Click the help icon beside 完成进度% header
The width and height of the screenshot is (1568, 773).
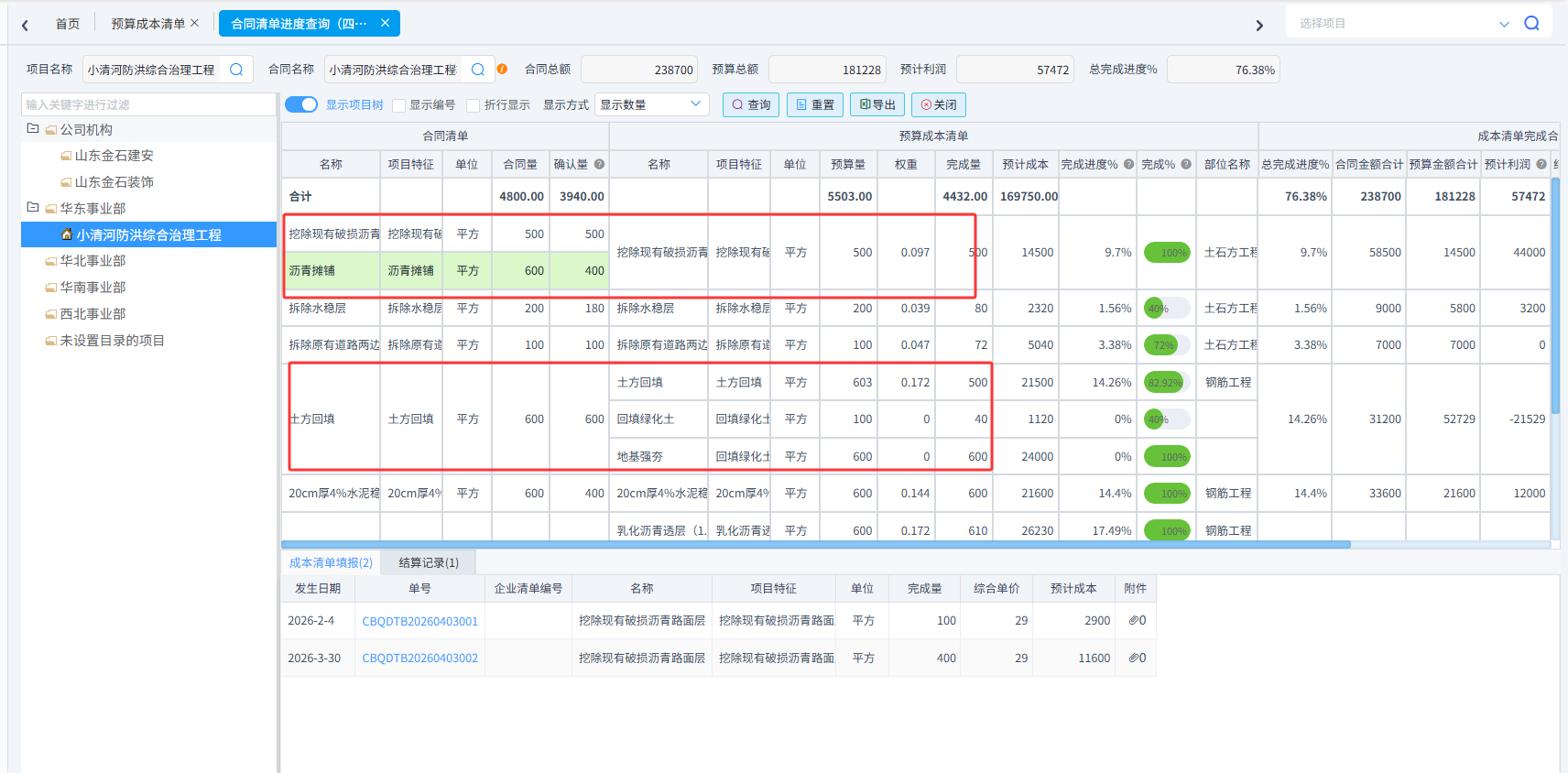tap(1128, 164)
